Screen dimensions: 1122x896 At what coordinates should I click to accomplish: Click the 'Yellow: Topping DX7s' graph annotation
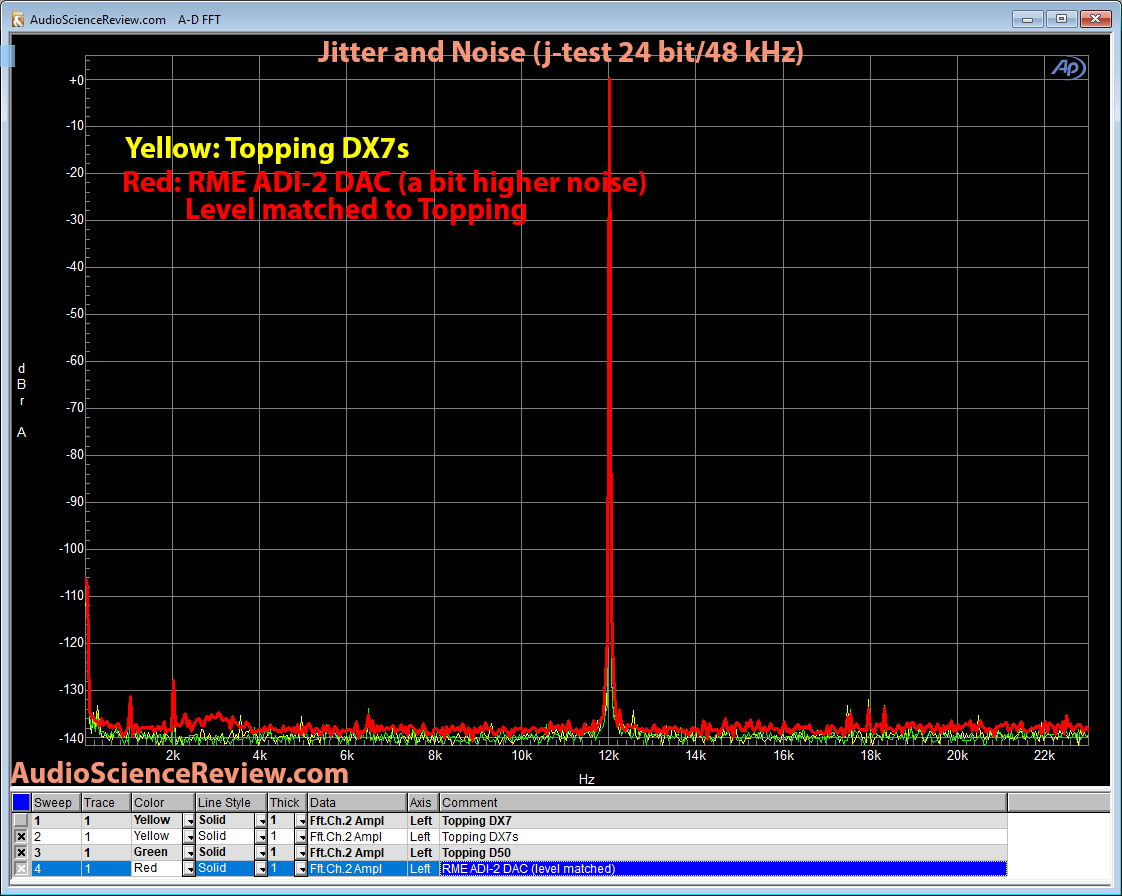tap(267, 148)
